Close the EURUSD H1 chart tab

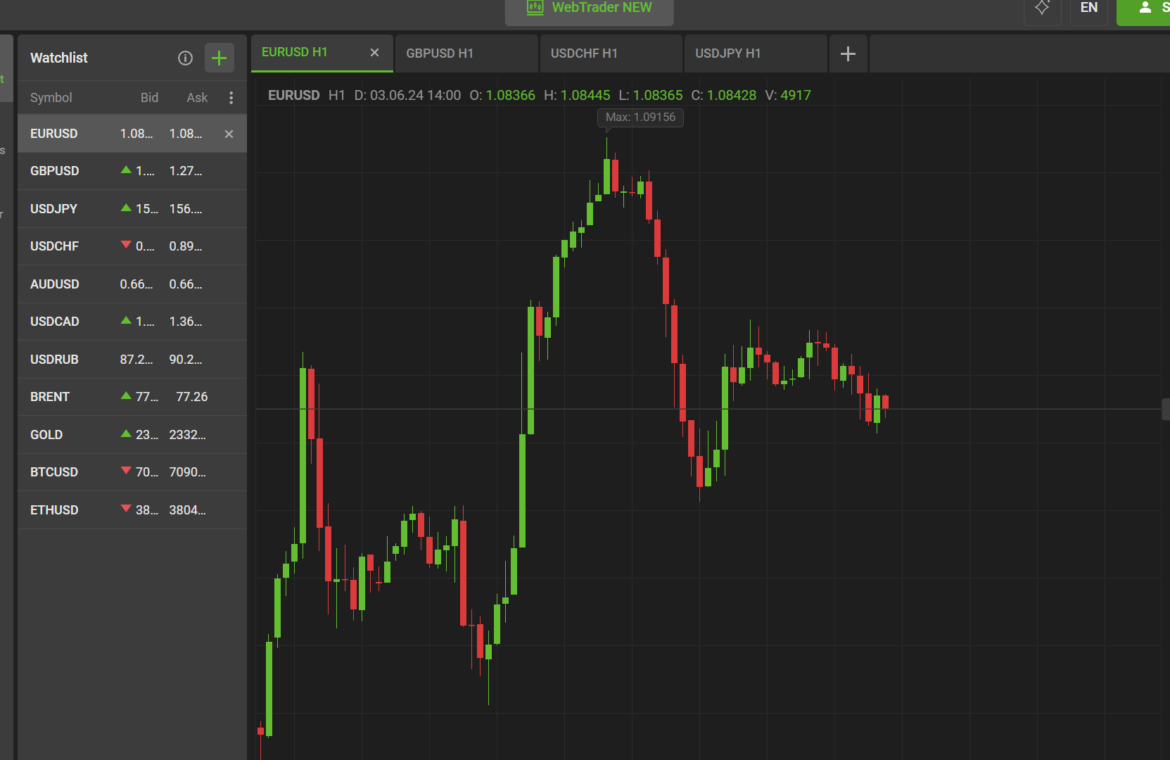(x=375, y=53)
